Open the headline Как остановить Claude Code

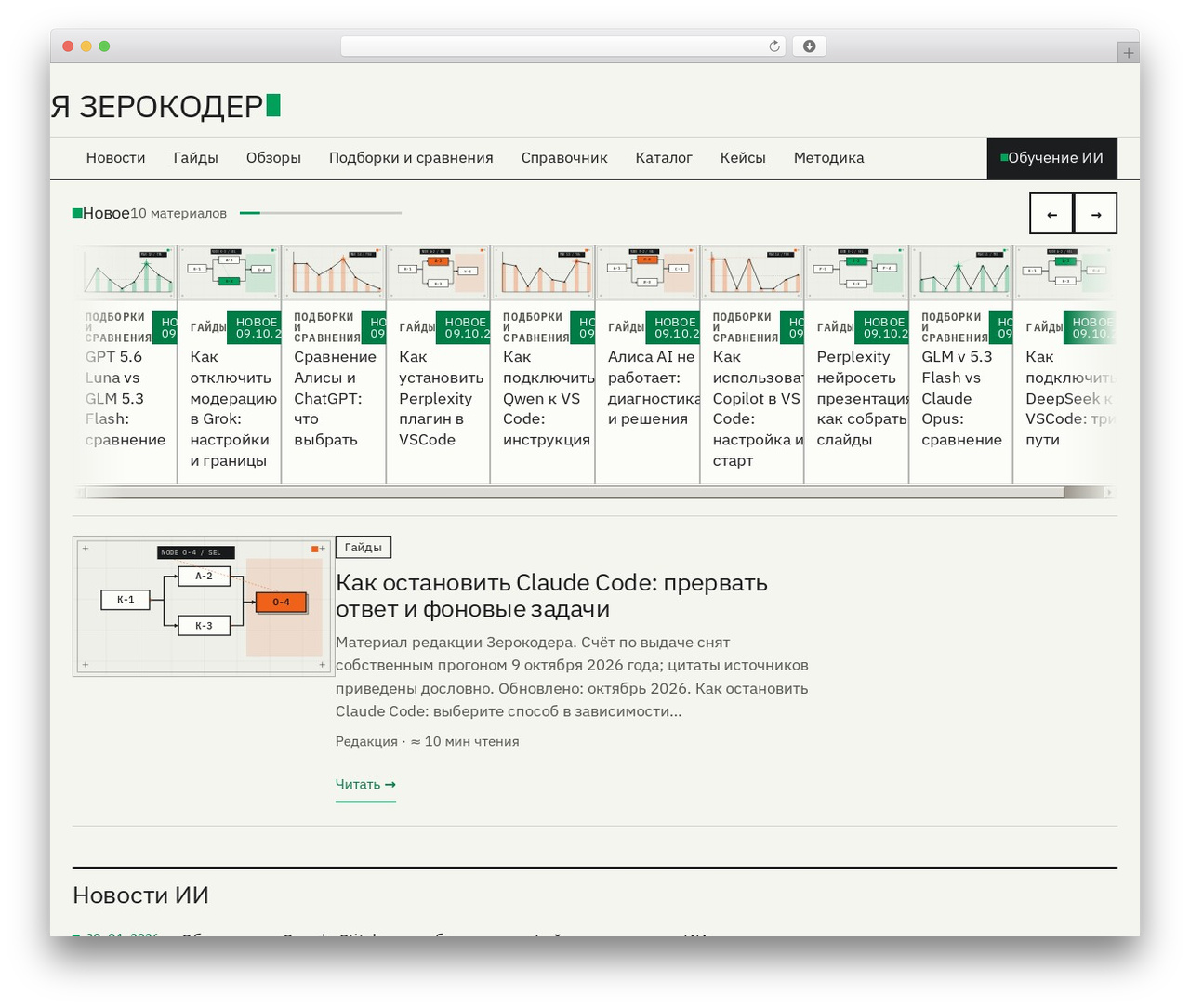[551, 596]
